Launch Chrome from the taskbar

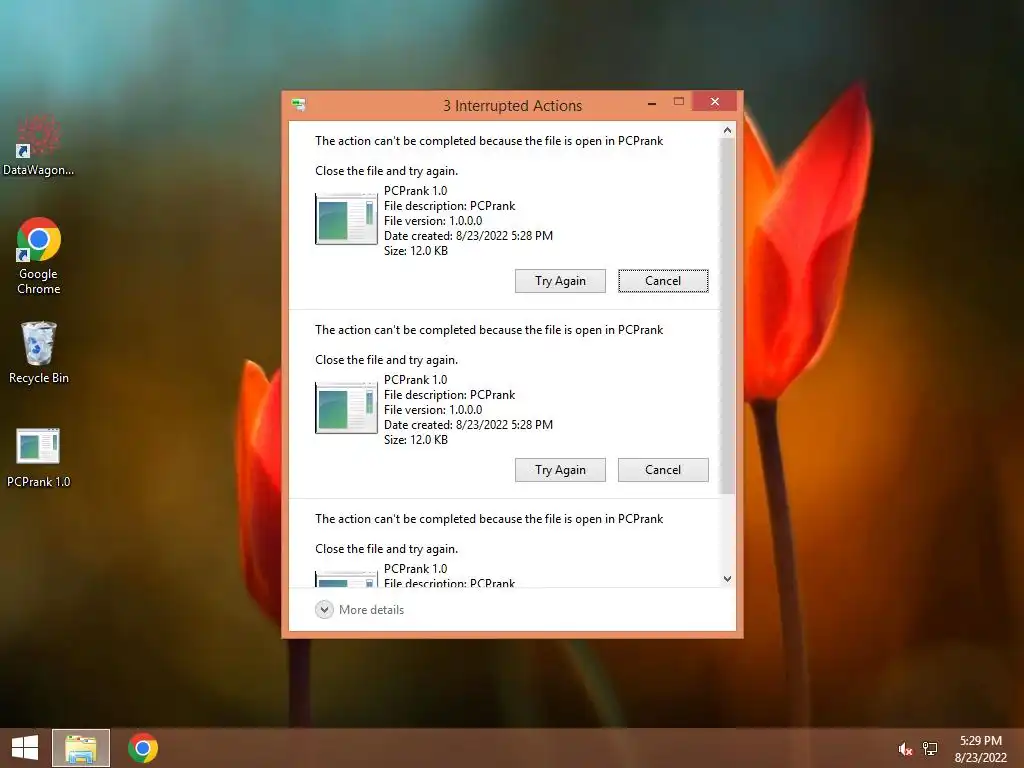point(143,748)
